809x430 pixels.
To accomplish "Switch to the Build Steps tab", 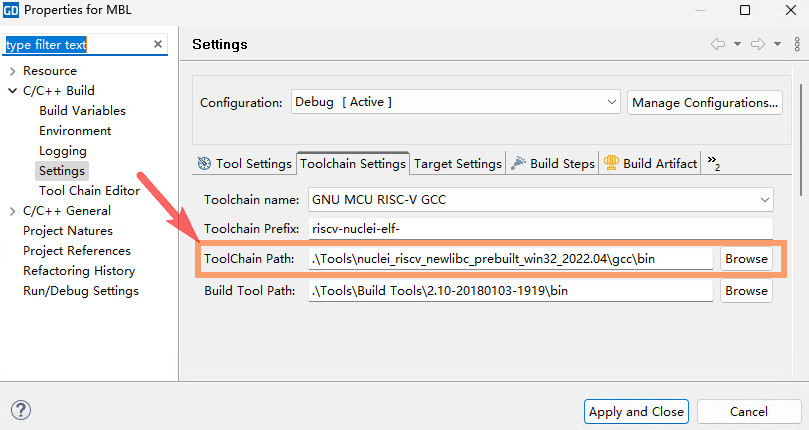I will point(553,163).
